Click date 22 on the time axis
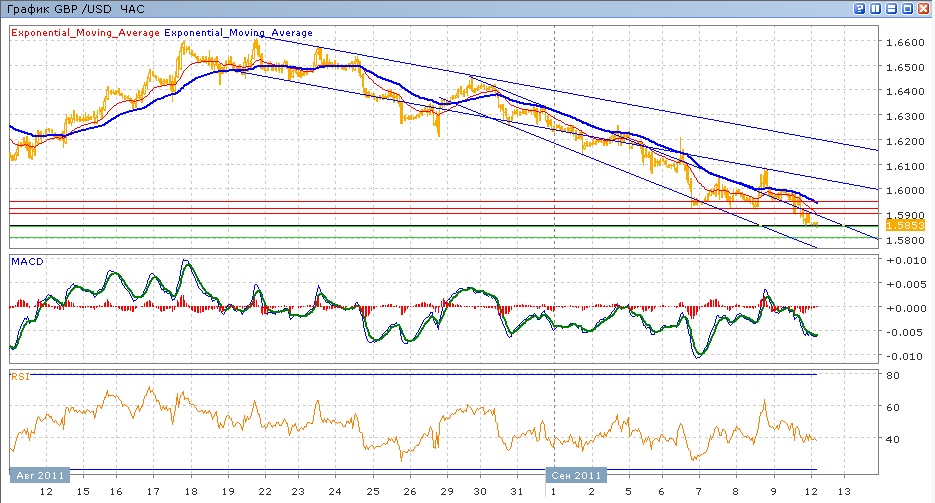935x503 pixels. [x=263, y=492]
